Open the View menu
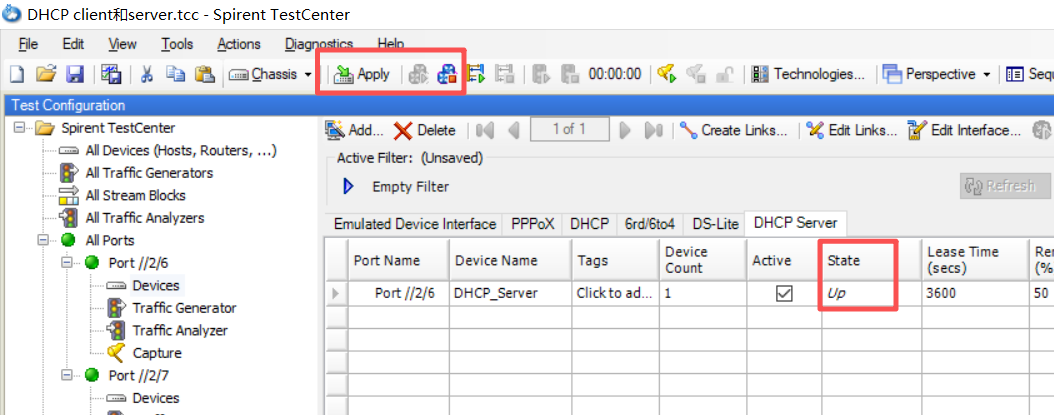The width and height of the screenshot is (1054, 415). pyautogui.click(x=122, y=44)
